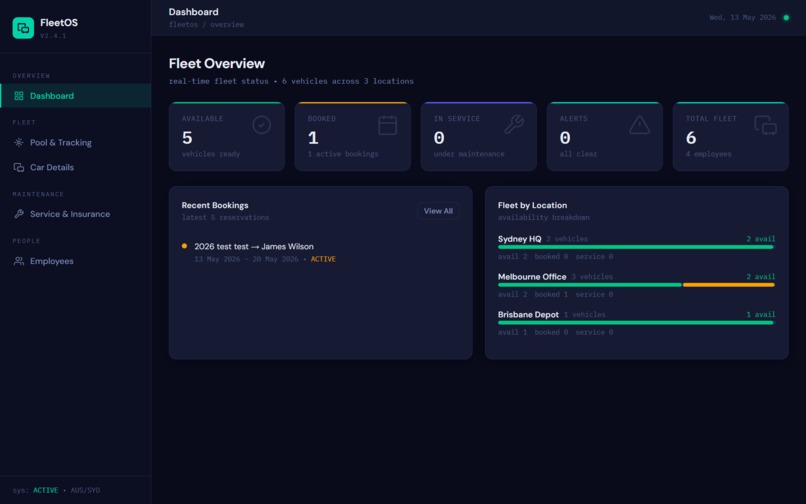Click the '1 active bookings' subtitle
806x504 pixels.
click(343, 154)
